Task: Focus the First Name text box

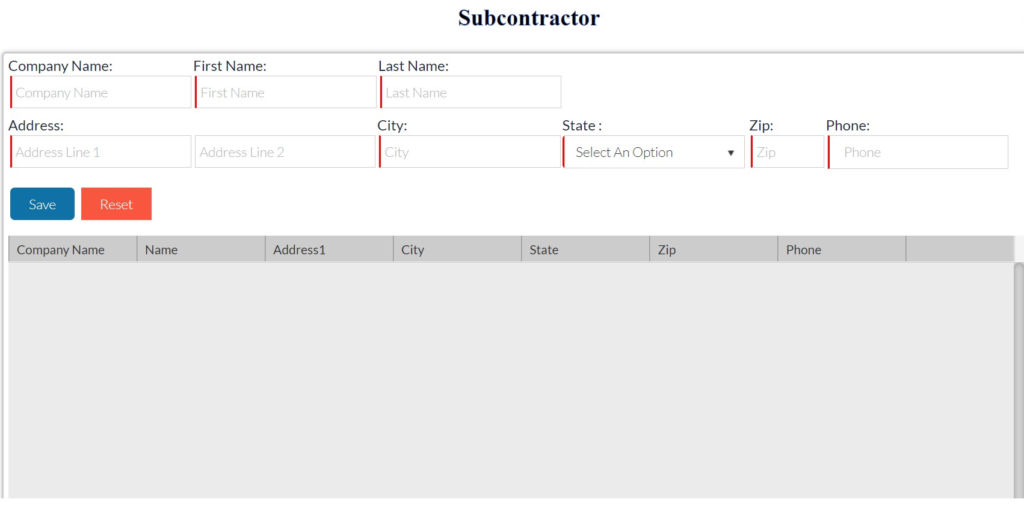Action: 285,92
